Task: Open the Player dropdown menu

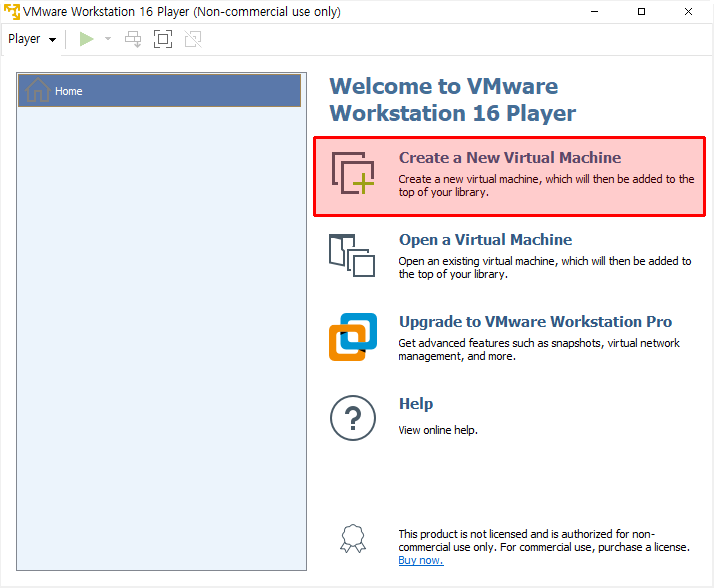Action: pyautogui.click(x=32, y=39)
